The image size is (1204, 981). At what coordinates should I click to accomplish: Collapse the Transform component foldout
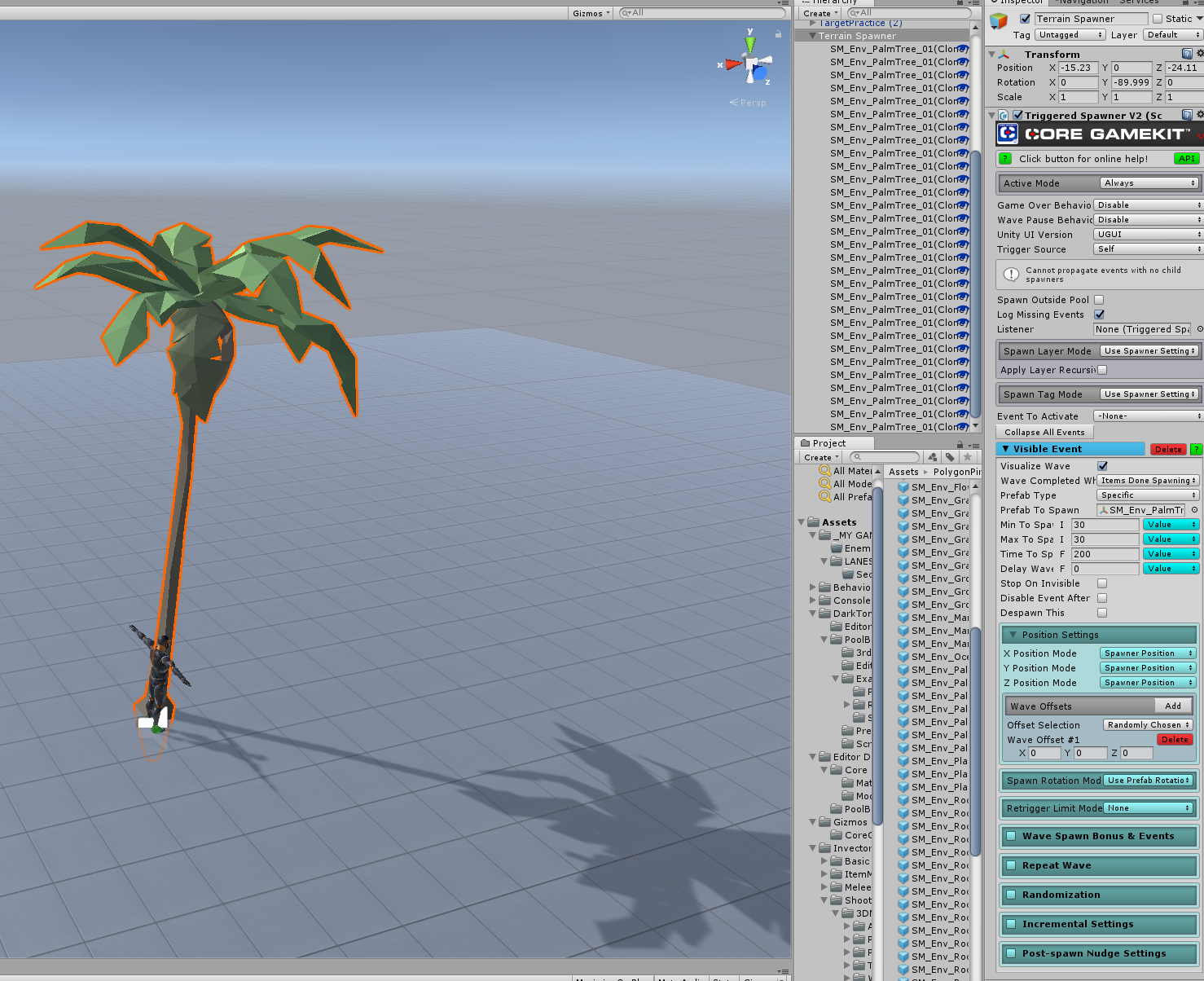[991, 55]
